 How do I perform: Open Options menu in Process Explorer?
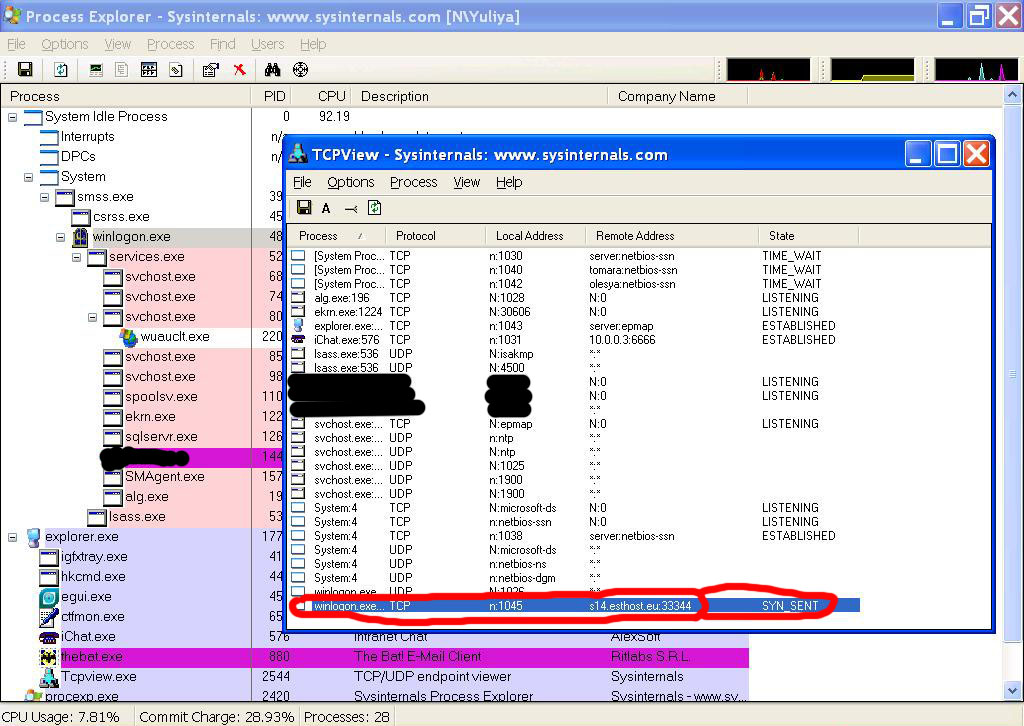pos(65,44)
